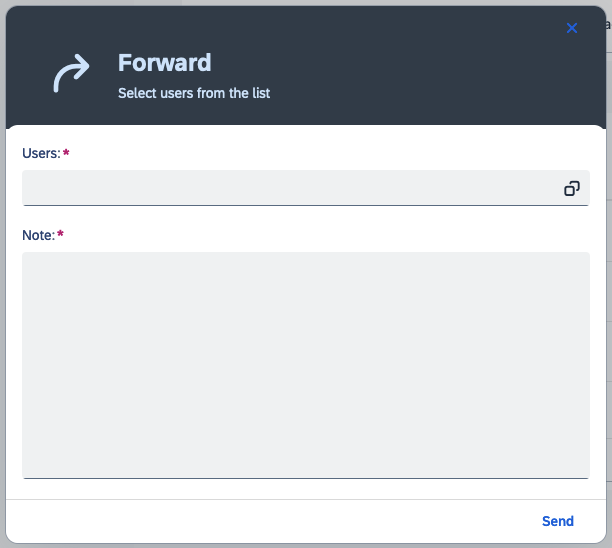This screenshot has width=612, height=548.
Task: Open the Users value help icon
Action: pos(571,189)
